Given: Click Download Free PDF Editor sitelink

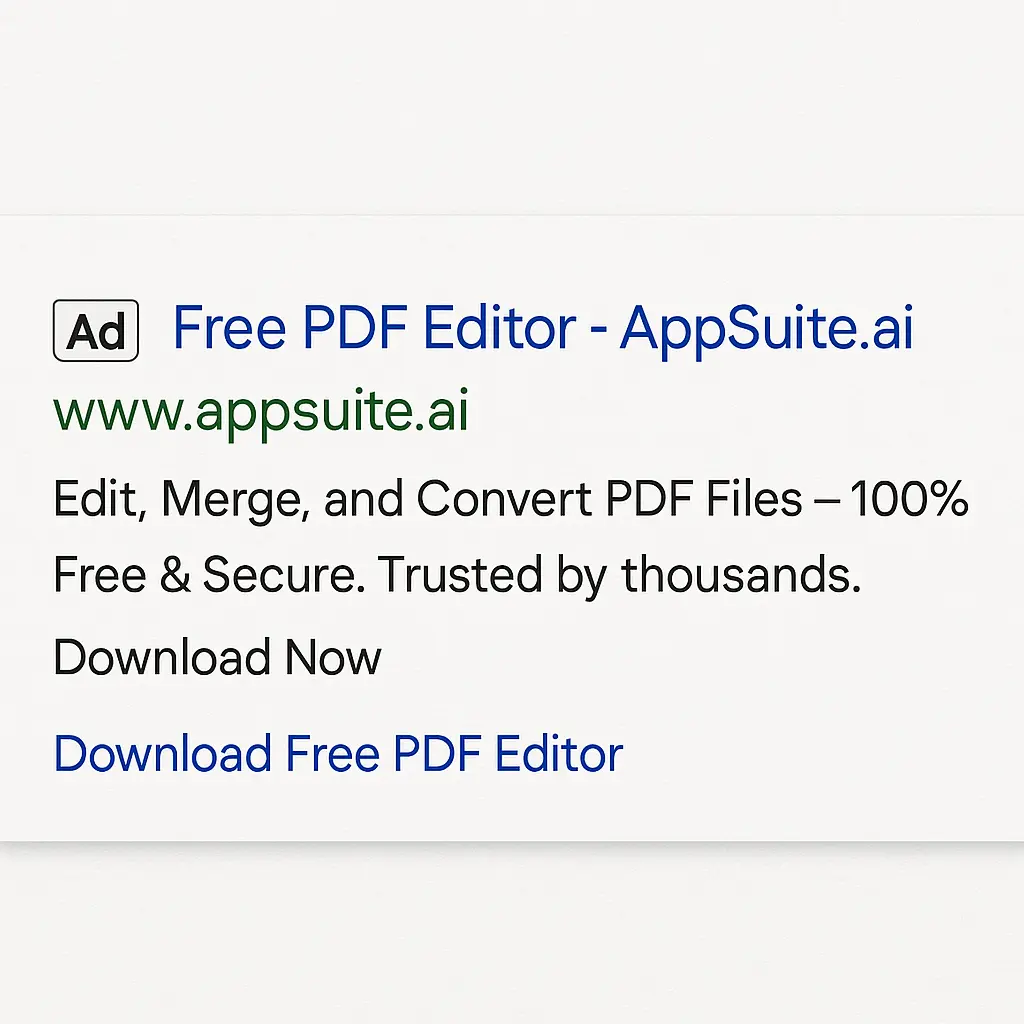Looking at the screenshot, I should point(337,753).
